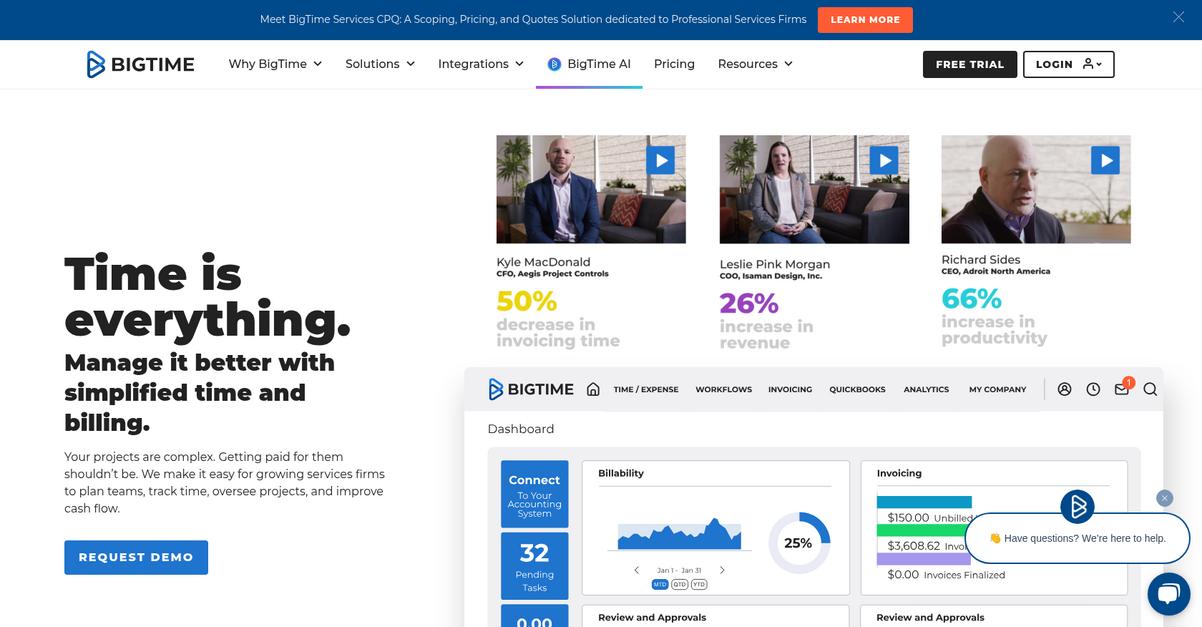1202x627 pixels.
Task: Click the Billability area chart
Action: (x=680, y=534)
